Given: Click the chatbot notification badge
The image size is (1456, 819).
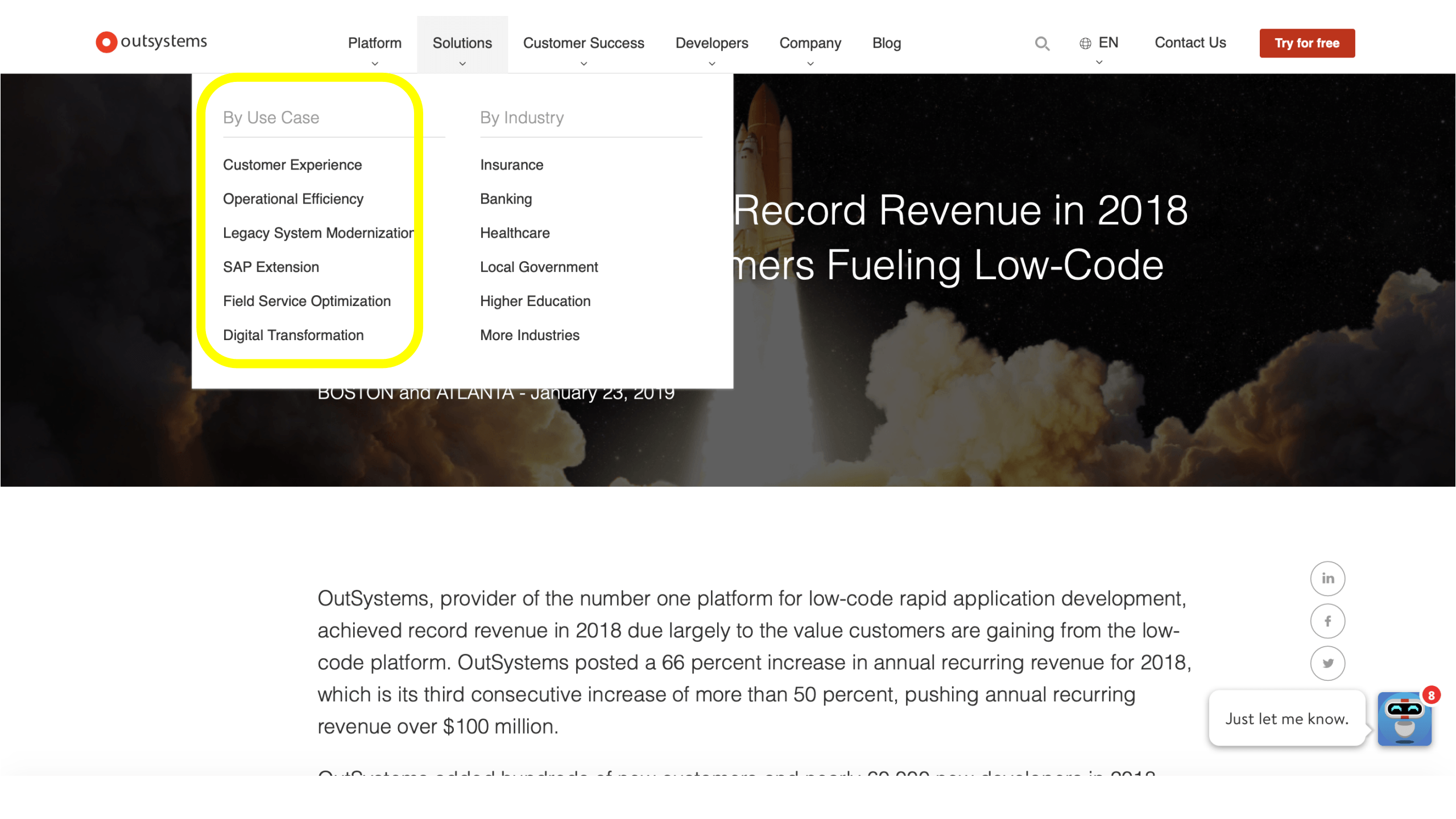Looking at the screenshot, I should click(x=1431, y=696).
